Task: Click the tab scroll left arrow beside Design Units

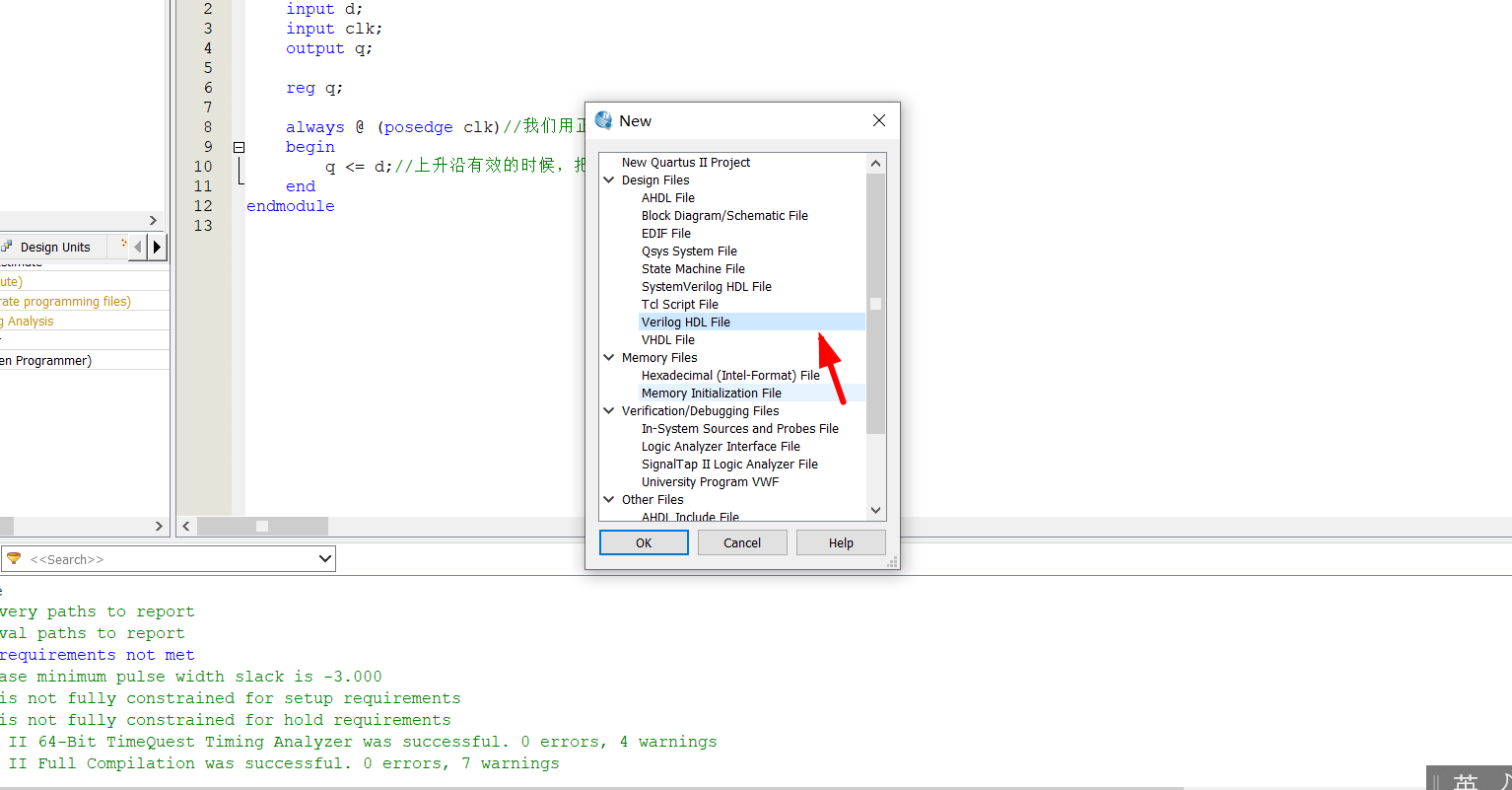Action: 137,247
